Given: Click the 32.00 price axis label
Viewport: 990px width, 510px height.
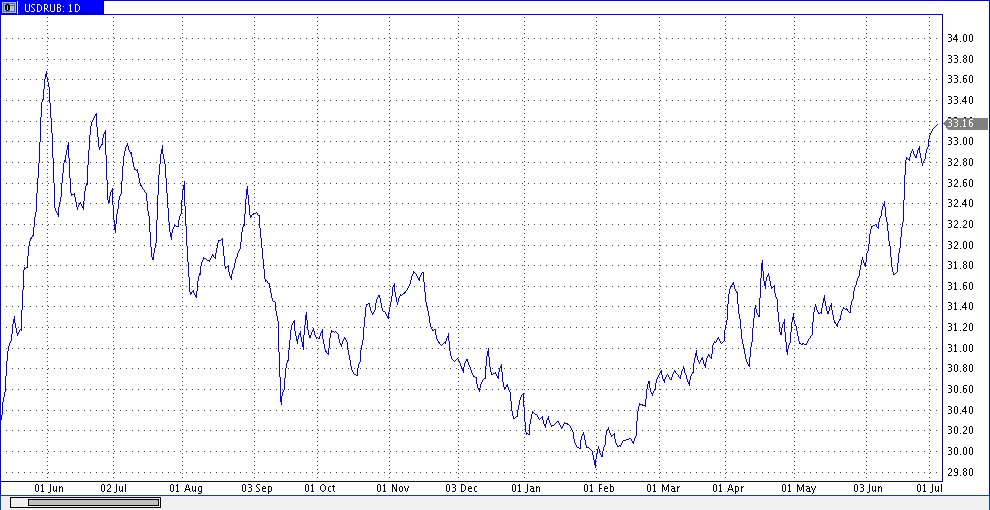Looking at the screenshot, I should [960, 245].
